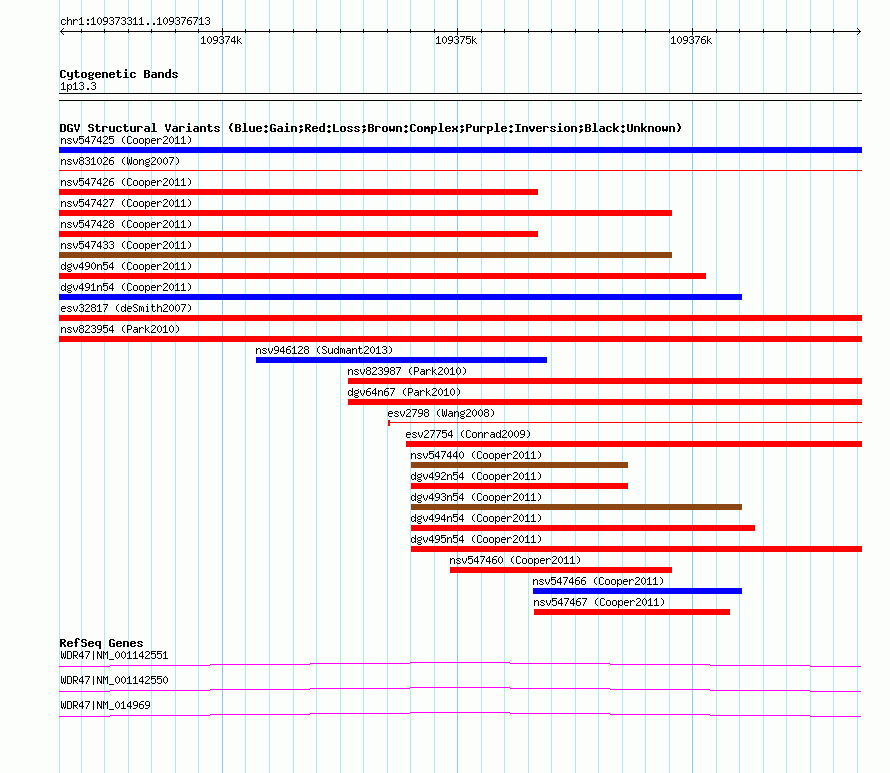
Task: Select the red nsv547460 loss bar
Action: (x=561, y=570)
